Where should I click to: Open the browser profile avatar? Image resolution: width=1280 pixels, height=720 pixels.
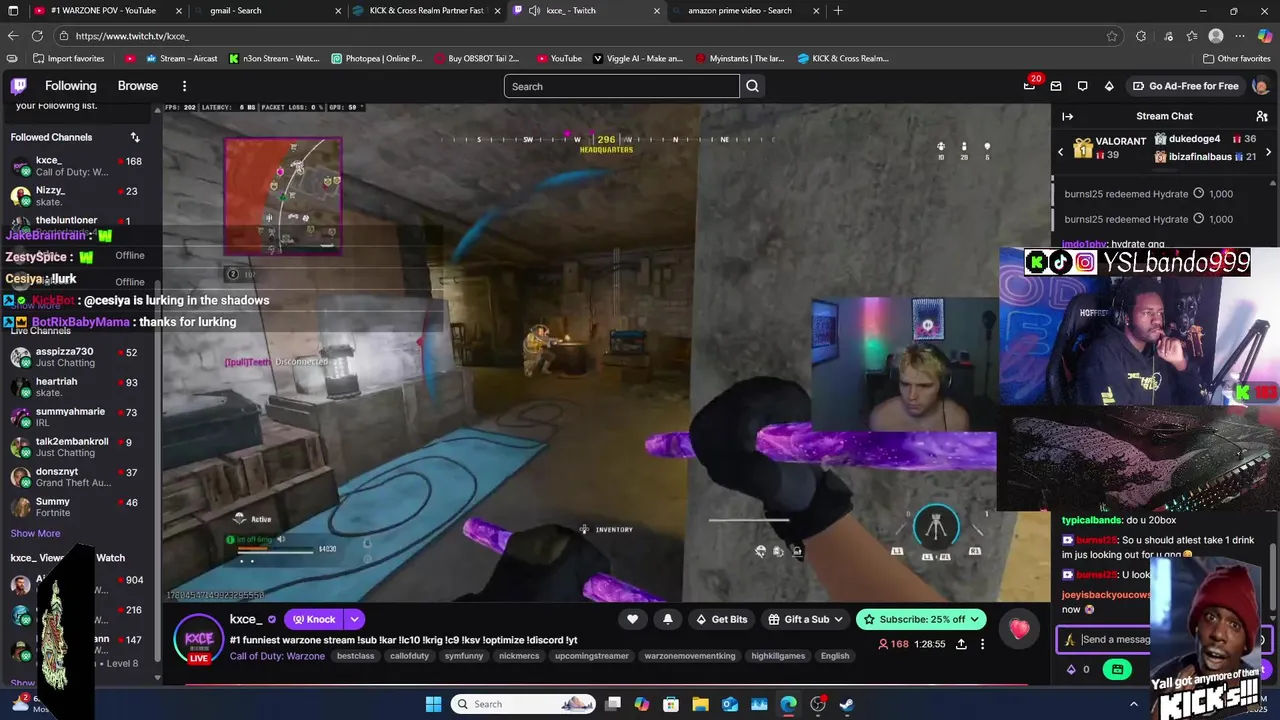coord(1216,36)
